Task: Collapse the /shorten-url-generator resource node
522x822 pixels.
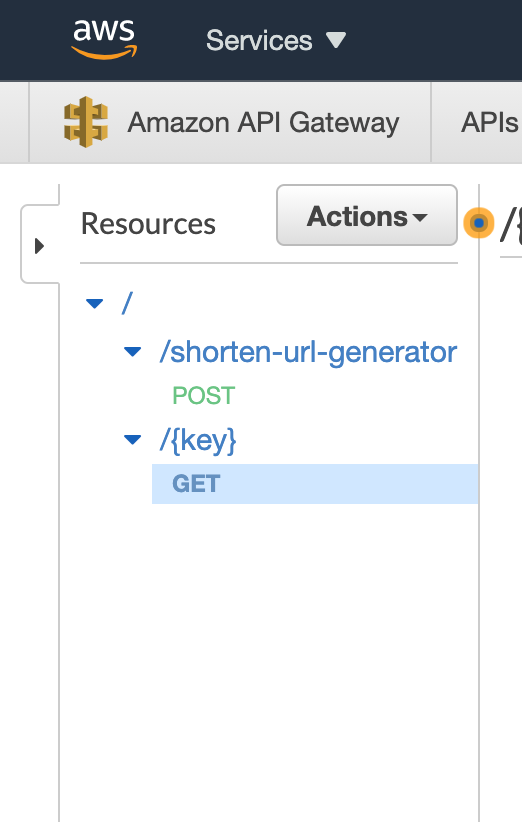Action: click(133, 352)
